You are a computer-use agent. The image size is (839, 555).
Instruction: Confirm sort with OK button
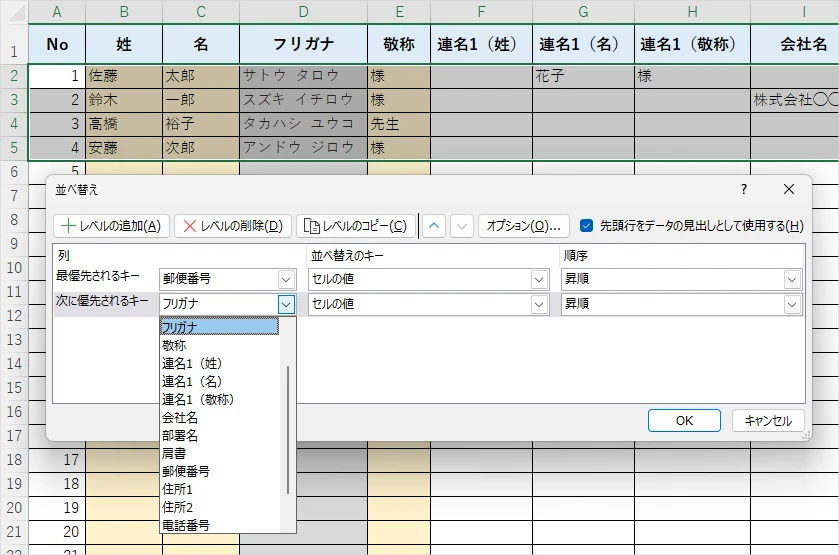coord(684,421)
